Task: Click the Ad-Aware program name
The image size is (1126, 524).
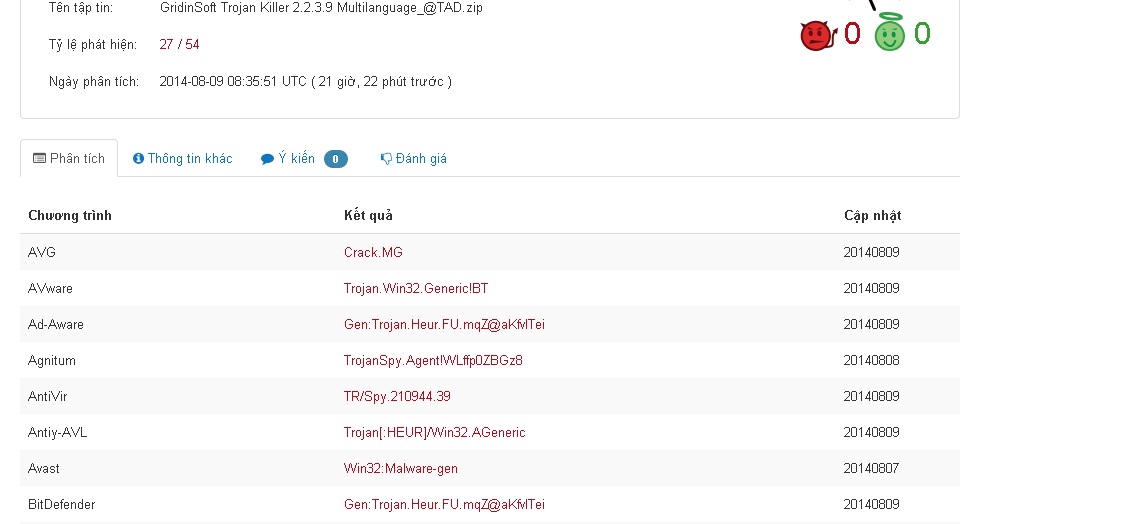Action: 56,324
